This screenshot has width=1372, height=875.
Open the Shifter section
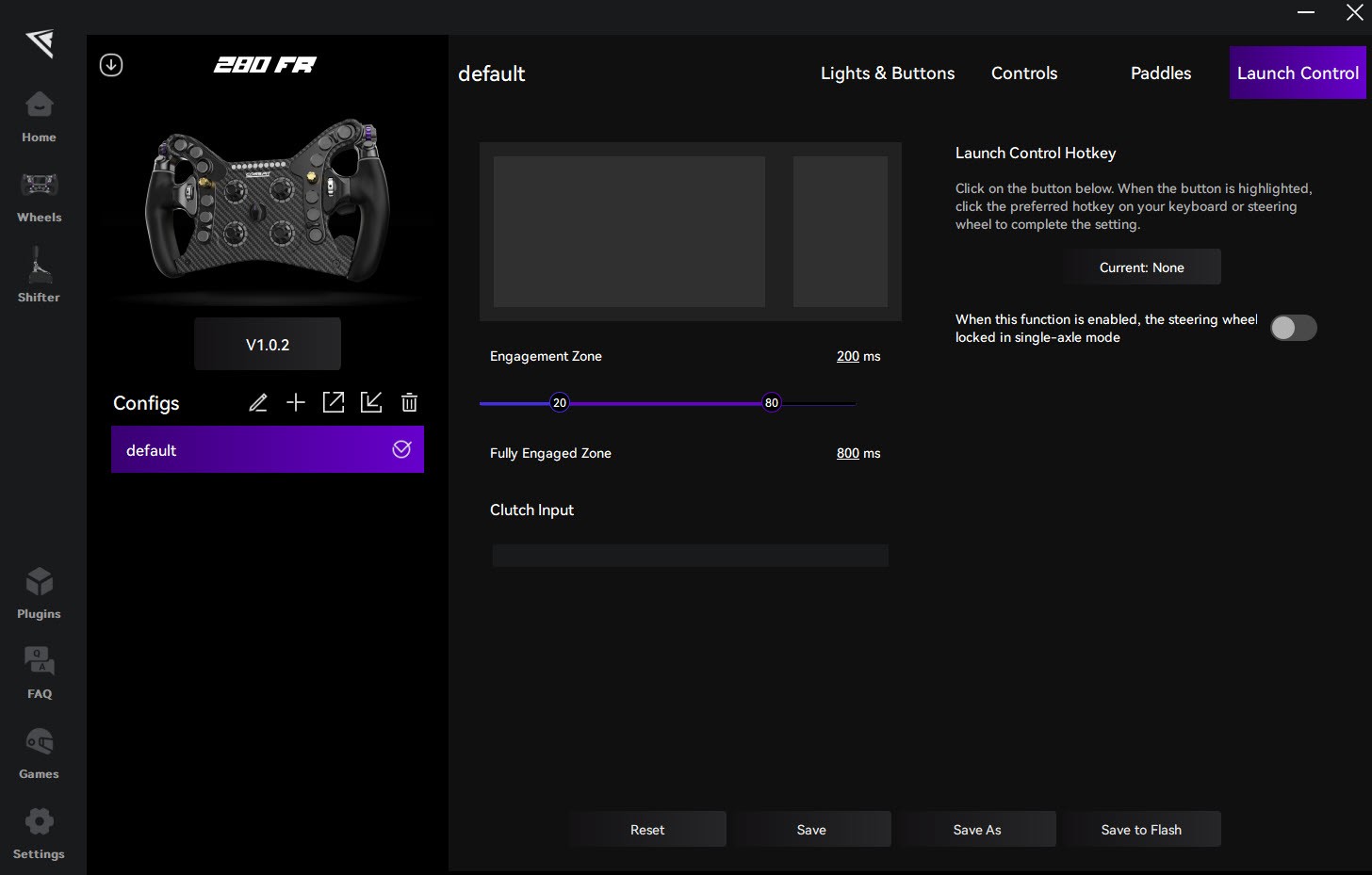pos(39,275)
